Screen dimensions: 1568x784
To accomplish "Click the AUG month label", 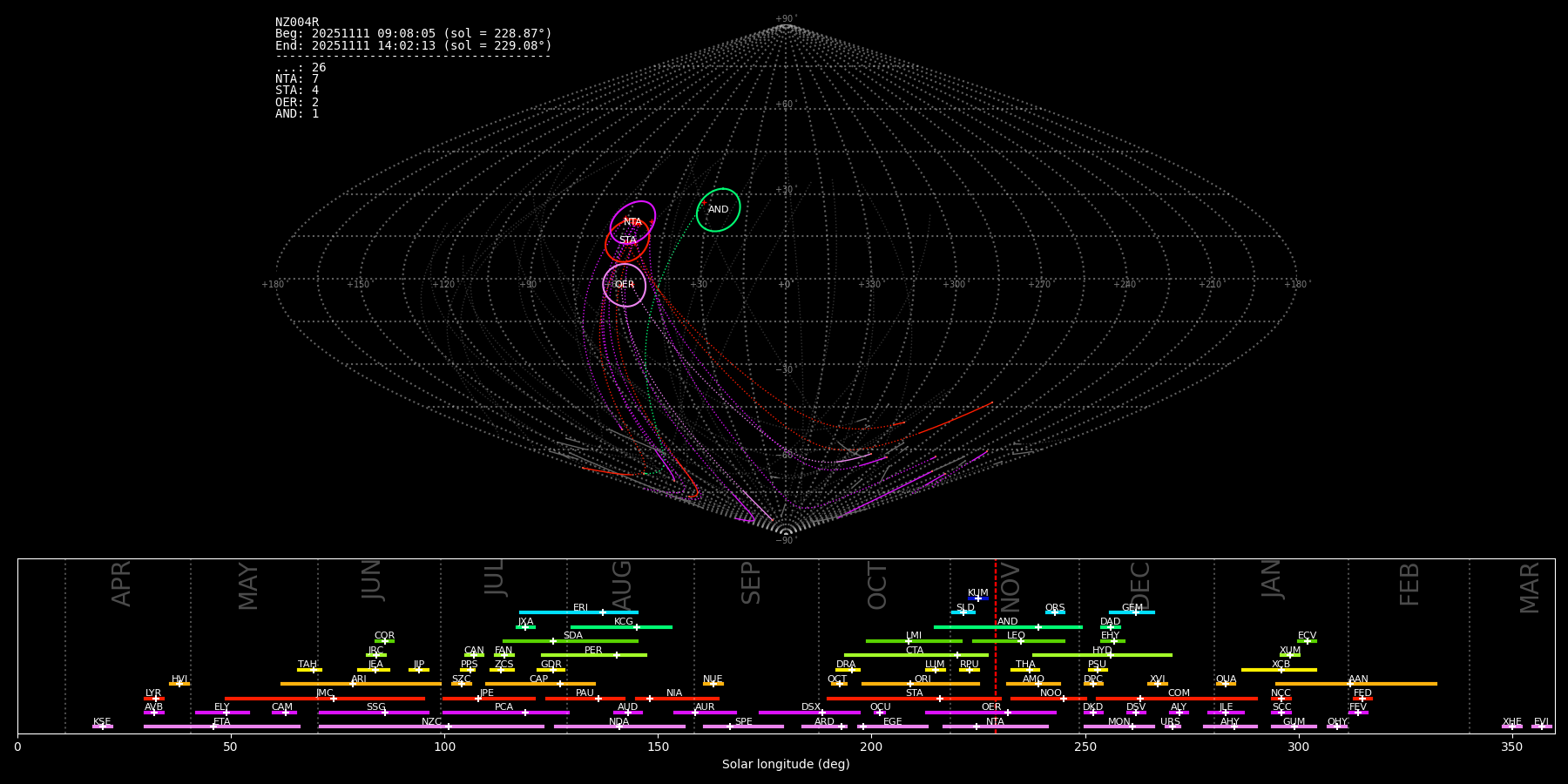I will click(622, 585).
